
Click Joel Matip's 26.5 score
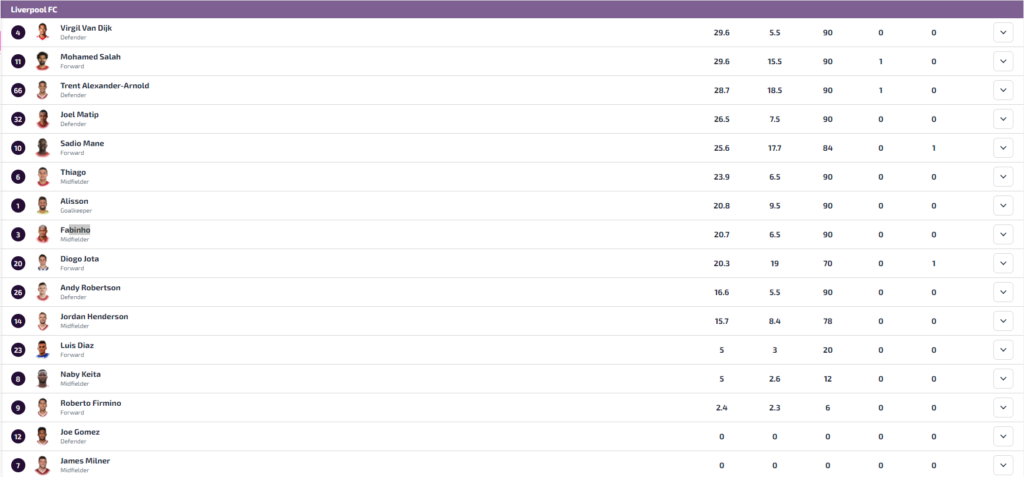[x=722, y=120]
